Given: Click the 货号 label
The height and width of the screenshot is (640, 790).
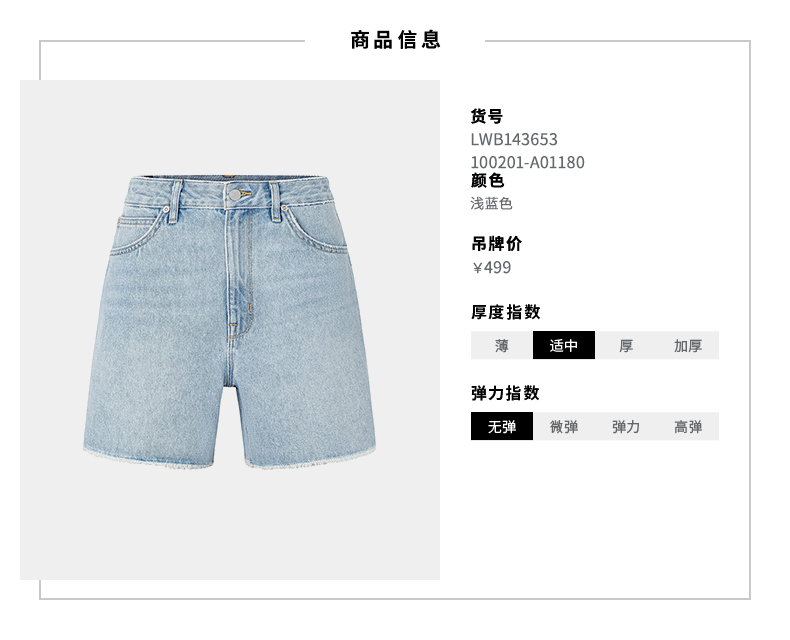Looking at the screenshot, I should [x=487, y=116].
